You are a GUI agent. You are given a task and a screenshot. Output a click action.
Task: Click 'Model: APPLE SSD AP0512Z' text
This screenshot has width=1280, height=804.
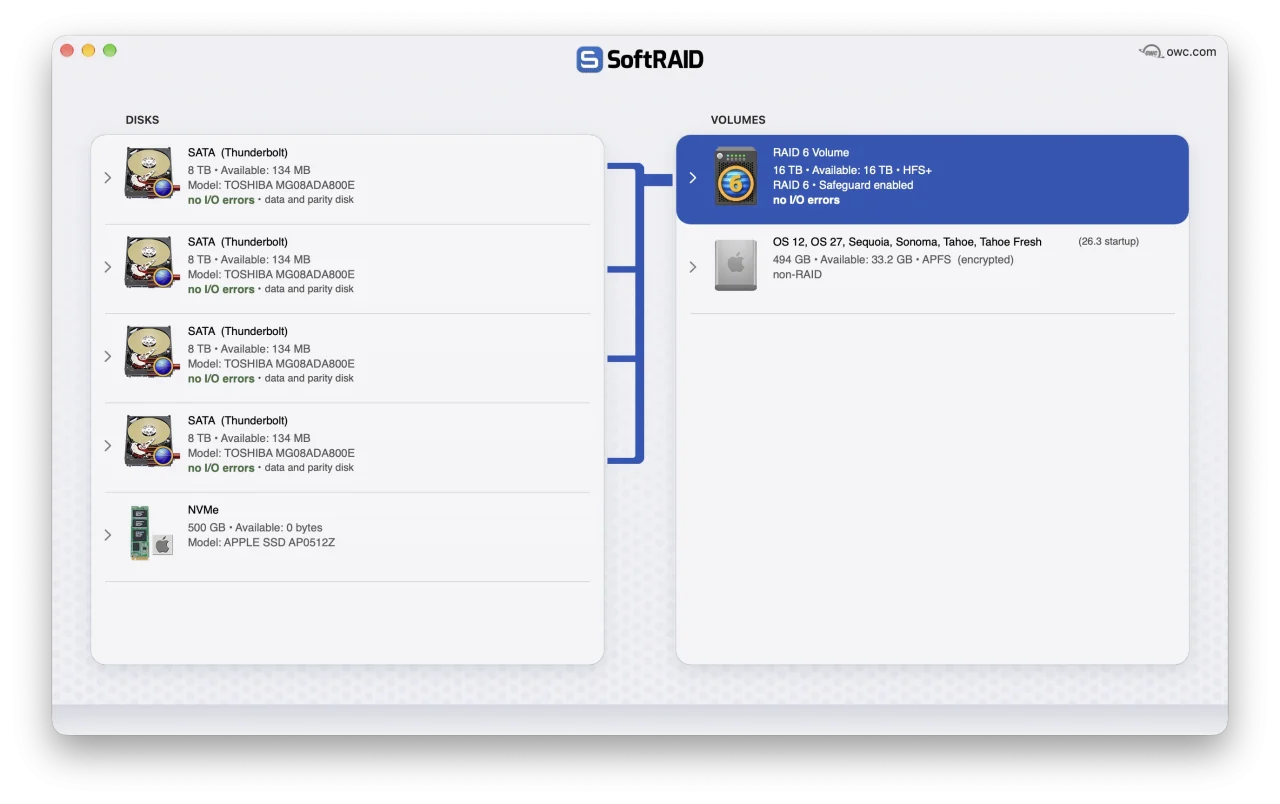(261, 543)
